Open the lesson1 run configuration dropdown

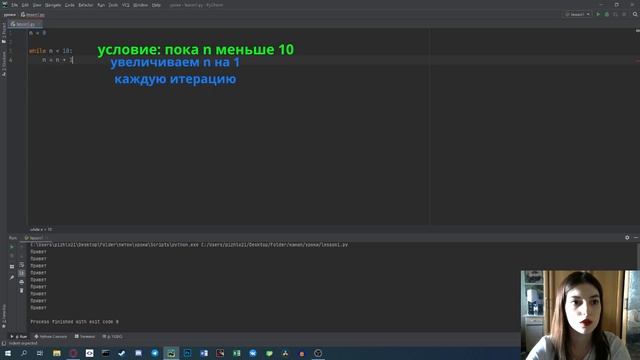[578, 14]
